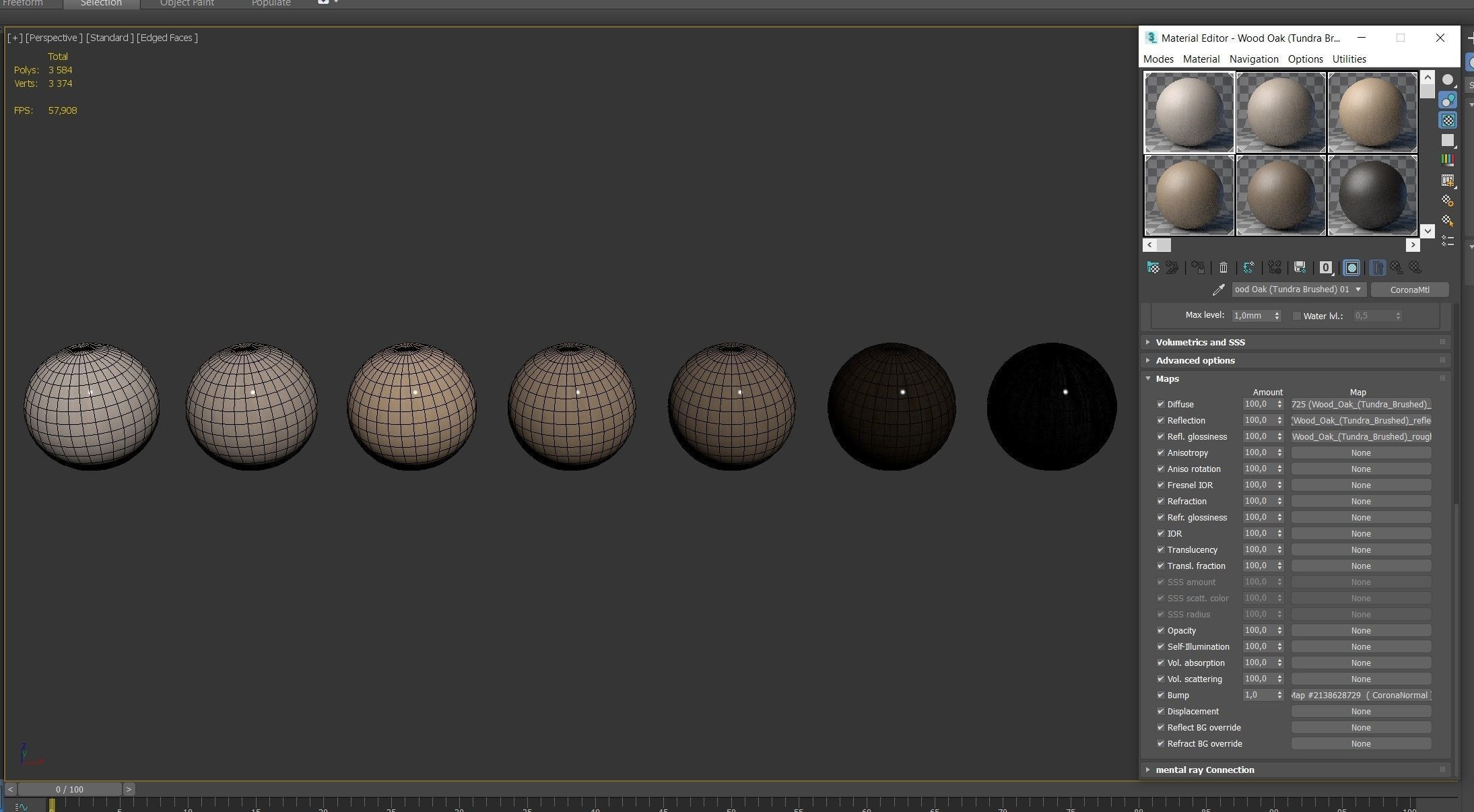The height and width of the screenshot is (812, 1474).
Task: Open Video Color Check icon
Action: point(1448,160)
